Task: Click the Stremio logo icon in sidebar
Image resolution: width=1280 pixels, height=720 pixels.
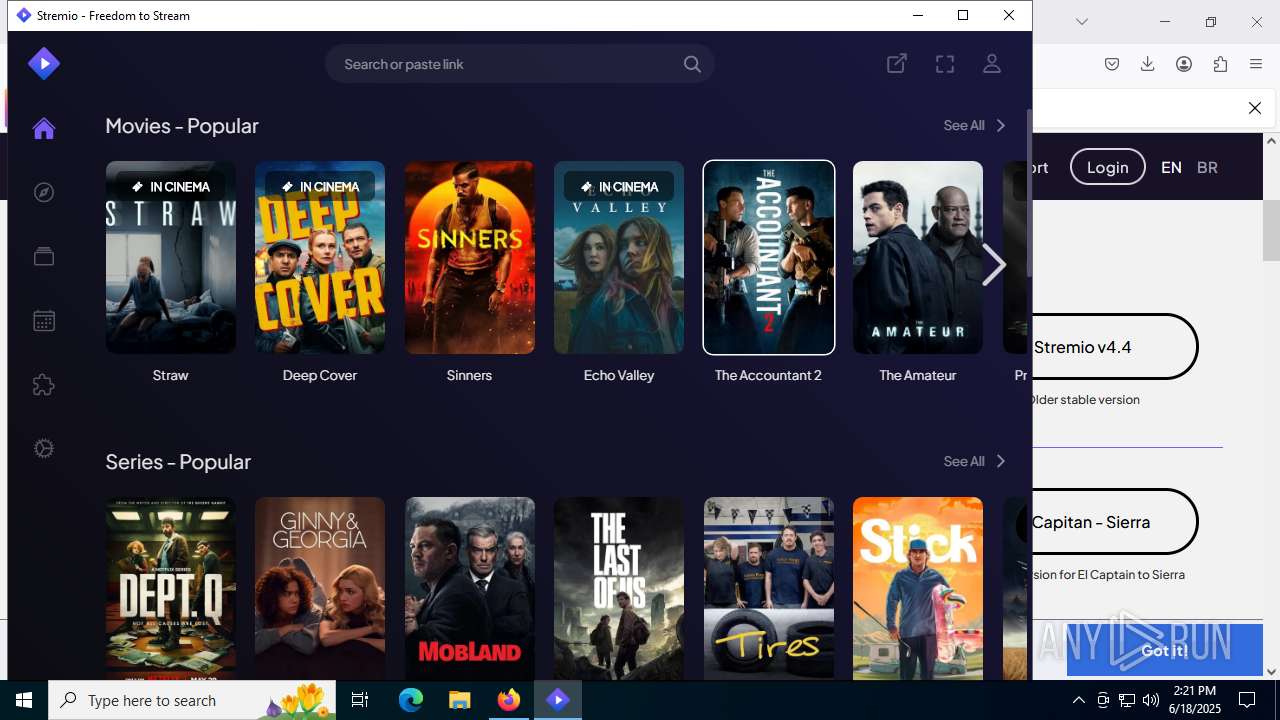Action: [44, 64]
